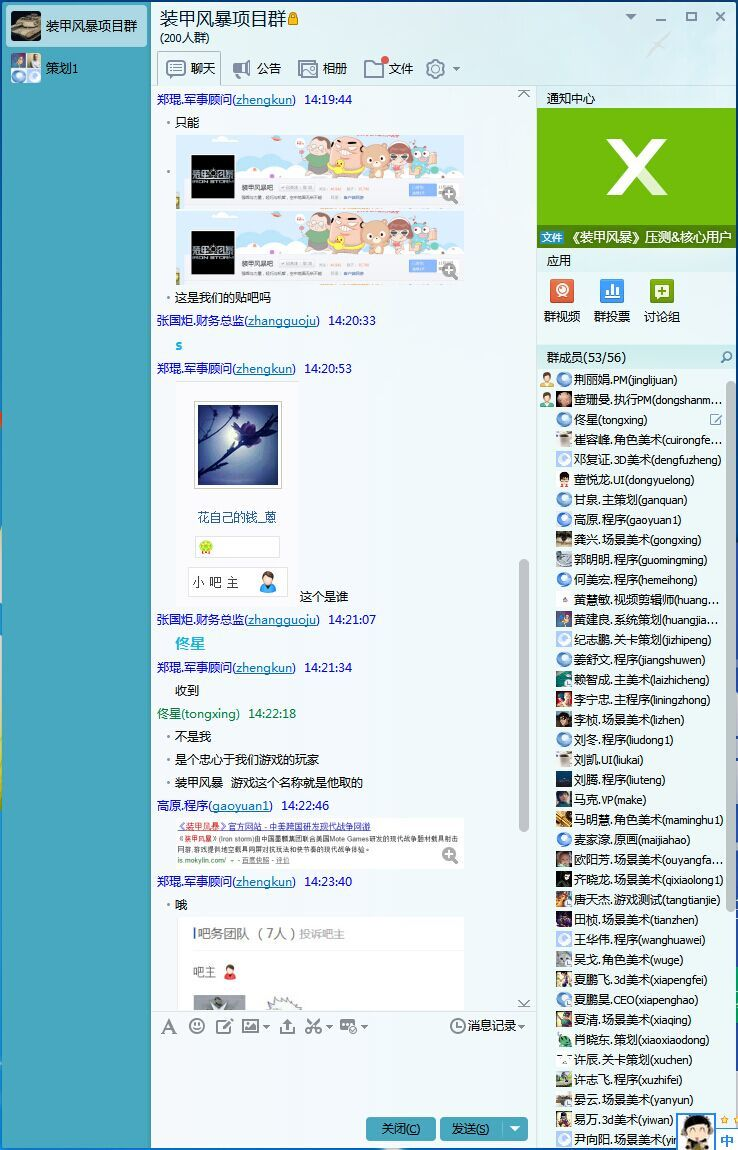Enlarge first tieba banner image

tap(449, 194)
